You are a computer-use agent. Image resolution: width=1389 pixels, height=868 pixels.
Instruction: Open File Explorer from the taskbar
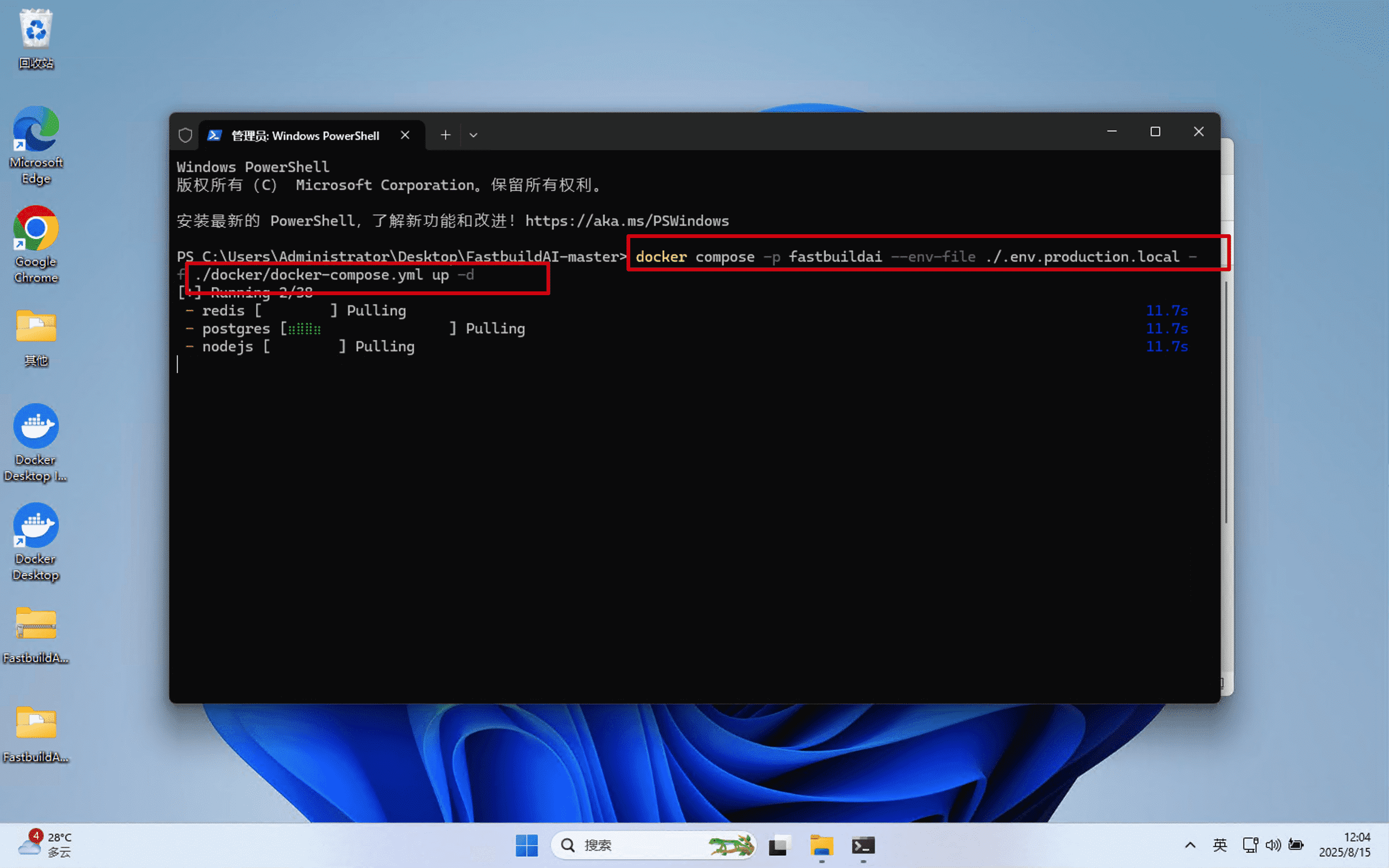click(x=821, y=846)
